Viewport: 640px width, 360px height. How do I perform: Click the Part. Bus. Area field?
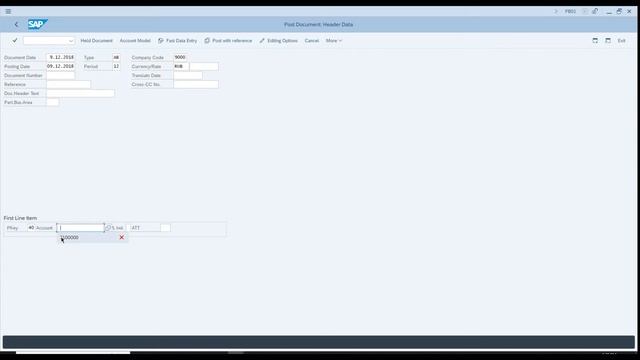(x=53, y=102)
